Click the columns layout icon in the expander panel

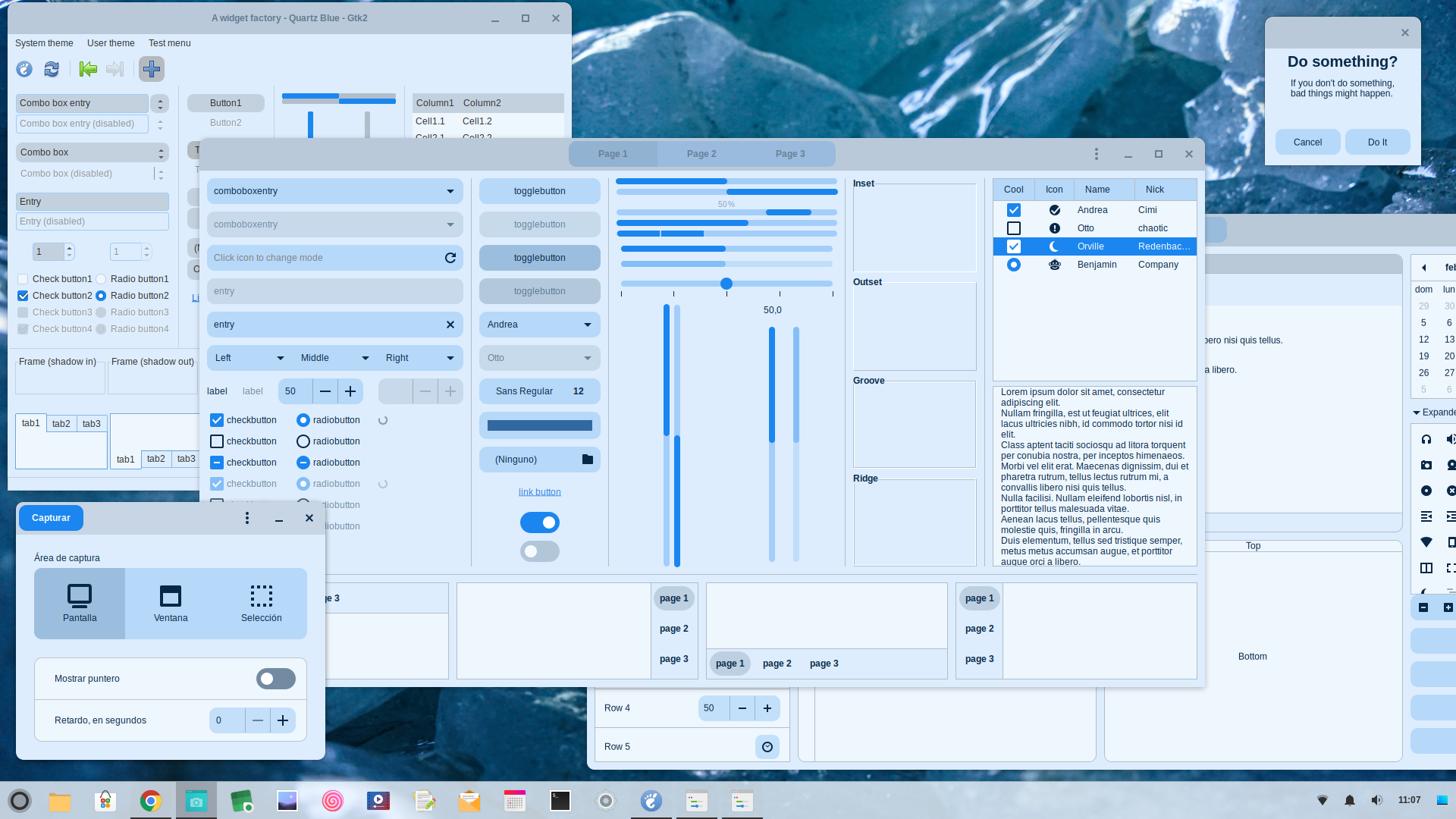click(1426, 568)
